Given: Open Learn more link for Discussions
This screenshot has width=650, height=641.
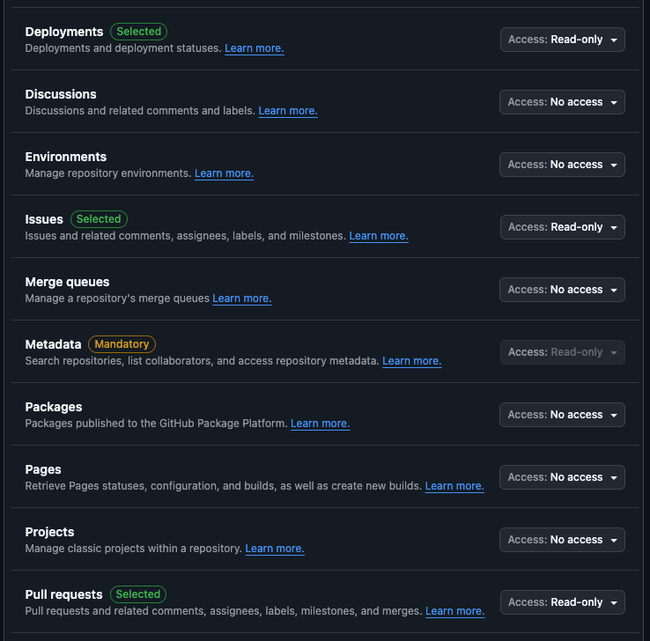Looking at the screenshot, I should click(x=288, y=111).
